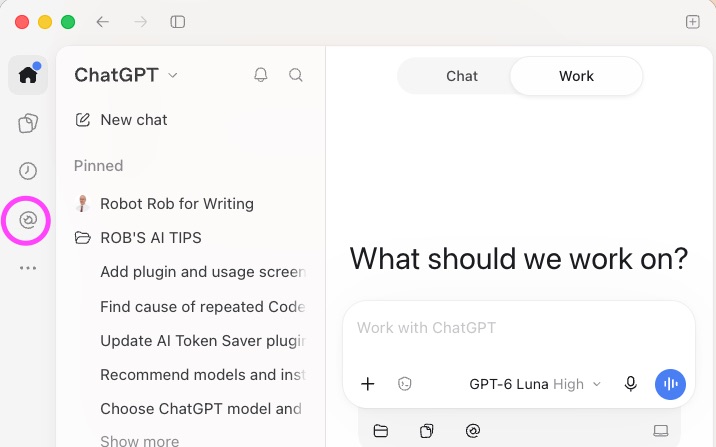Viewport: 716px width, 447px height.
Task: Click the microphone dictation icon
Action: pyautogui.click(x=631, y=384)
